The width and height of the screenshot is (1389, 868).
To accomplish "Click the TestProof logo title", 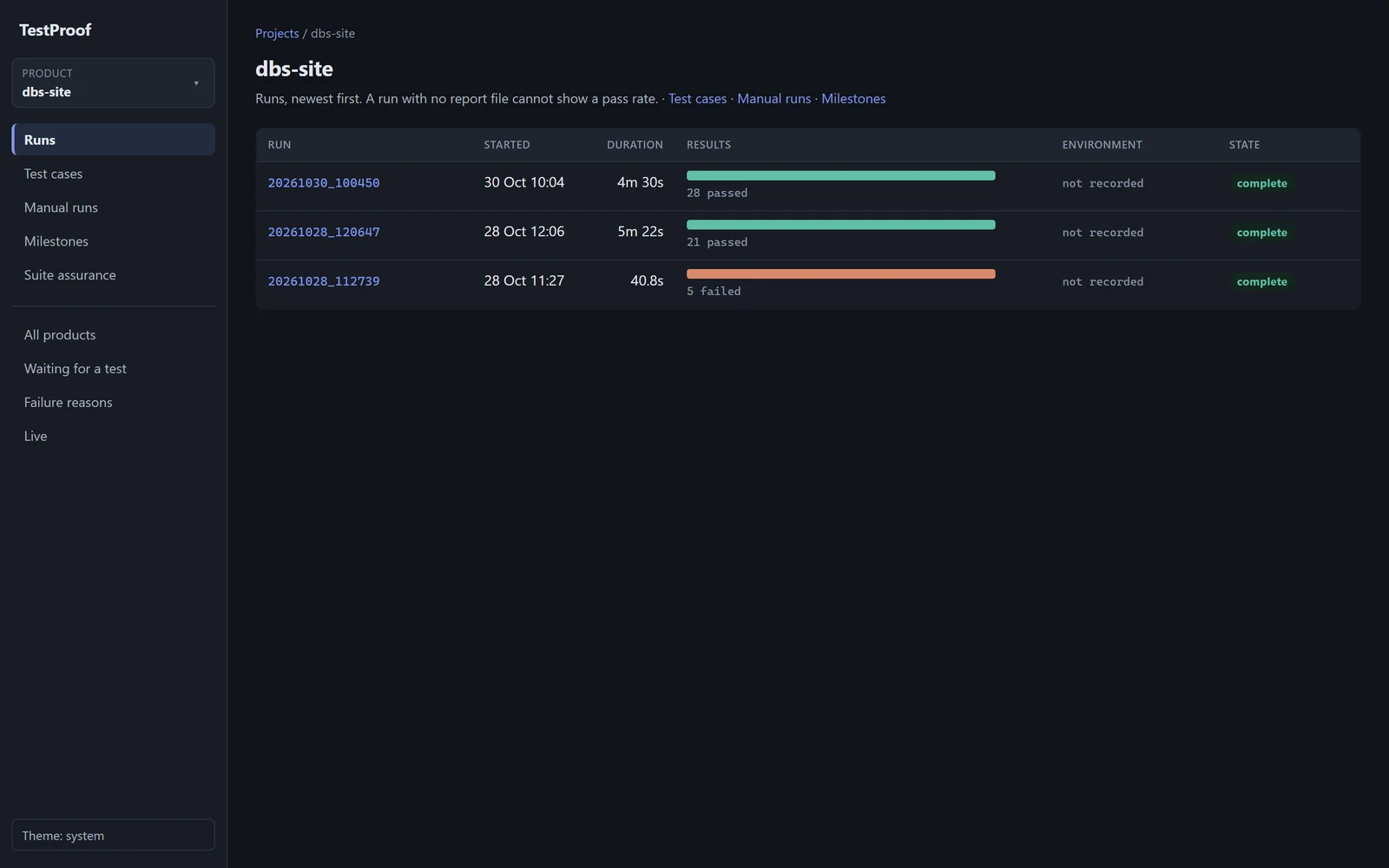I will coord(55,30).
